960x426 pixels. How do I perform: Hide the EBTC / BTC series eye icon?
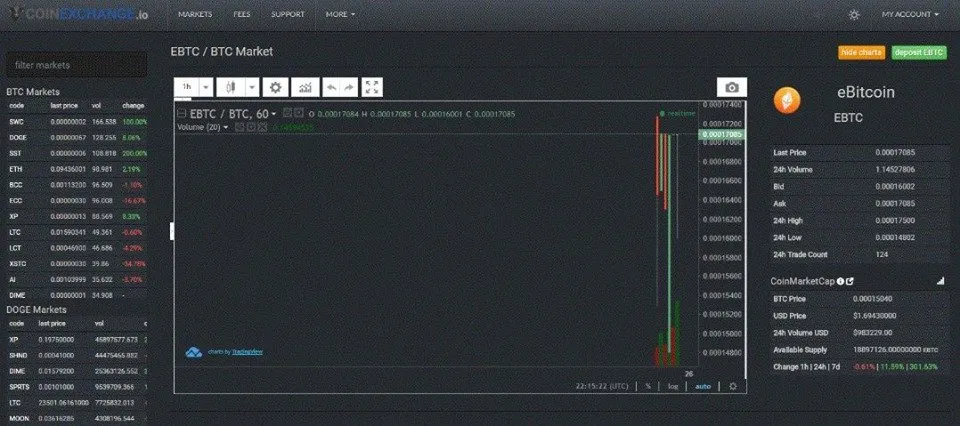287,113
